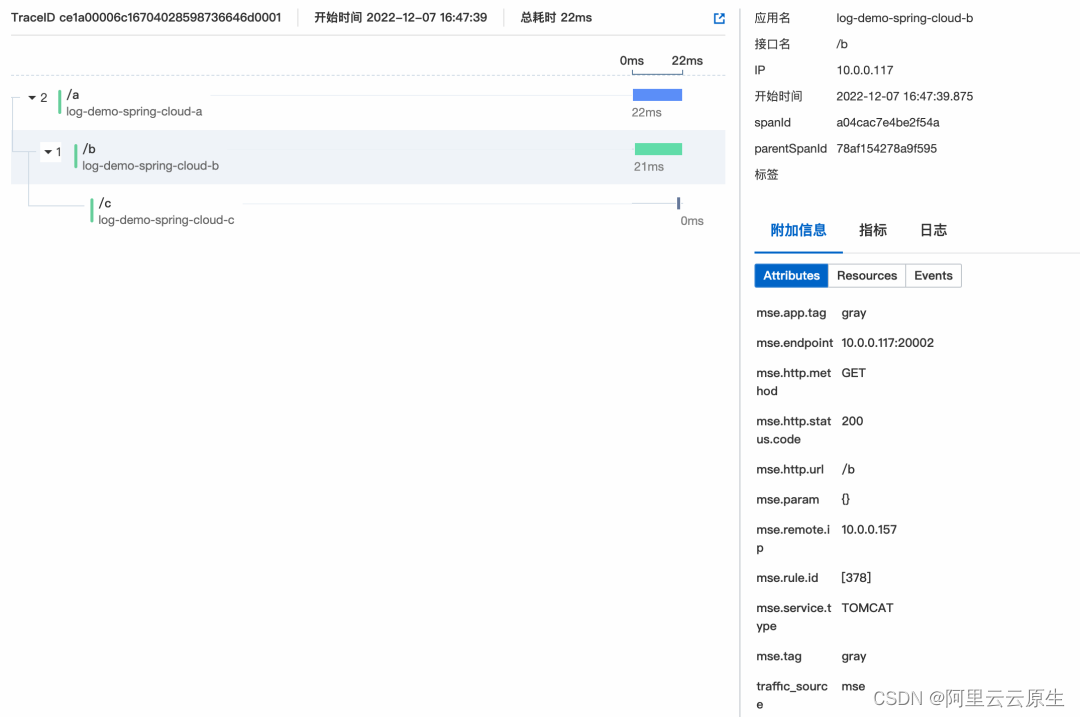Click the 22ms timeline scale label

click(x=687, y=61)
